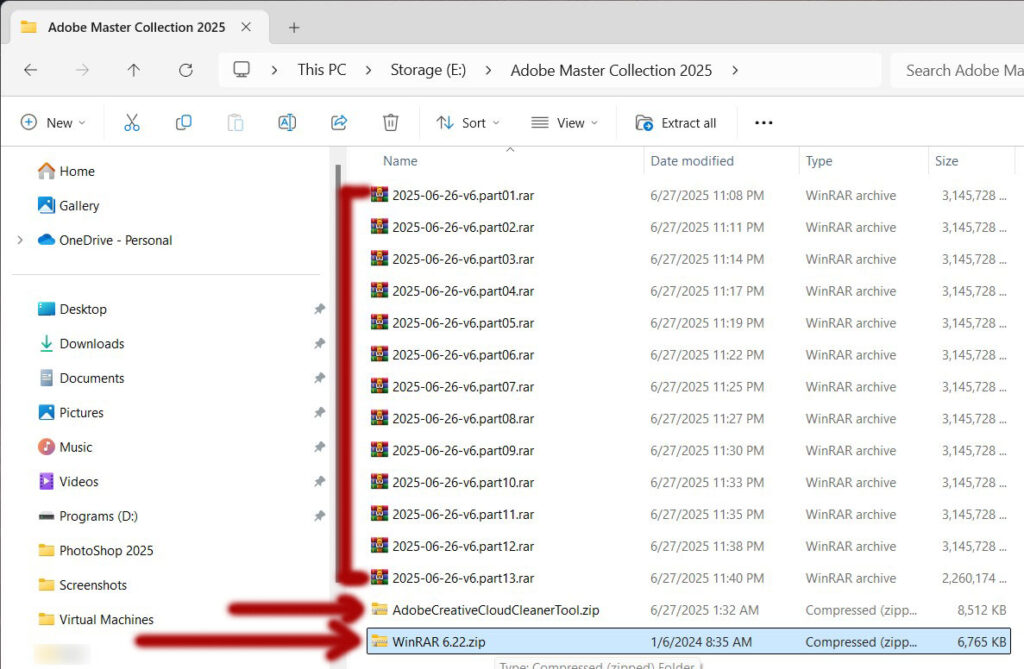This screenshot has height=669, width=1024.
Task: Click the Copy icon in toolbar
Action: click(x=184, y=123)
